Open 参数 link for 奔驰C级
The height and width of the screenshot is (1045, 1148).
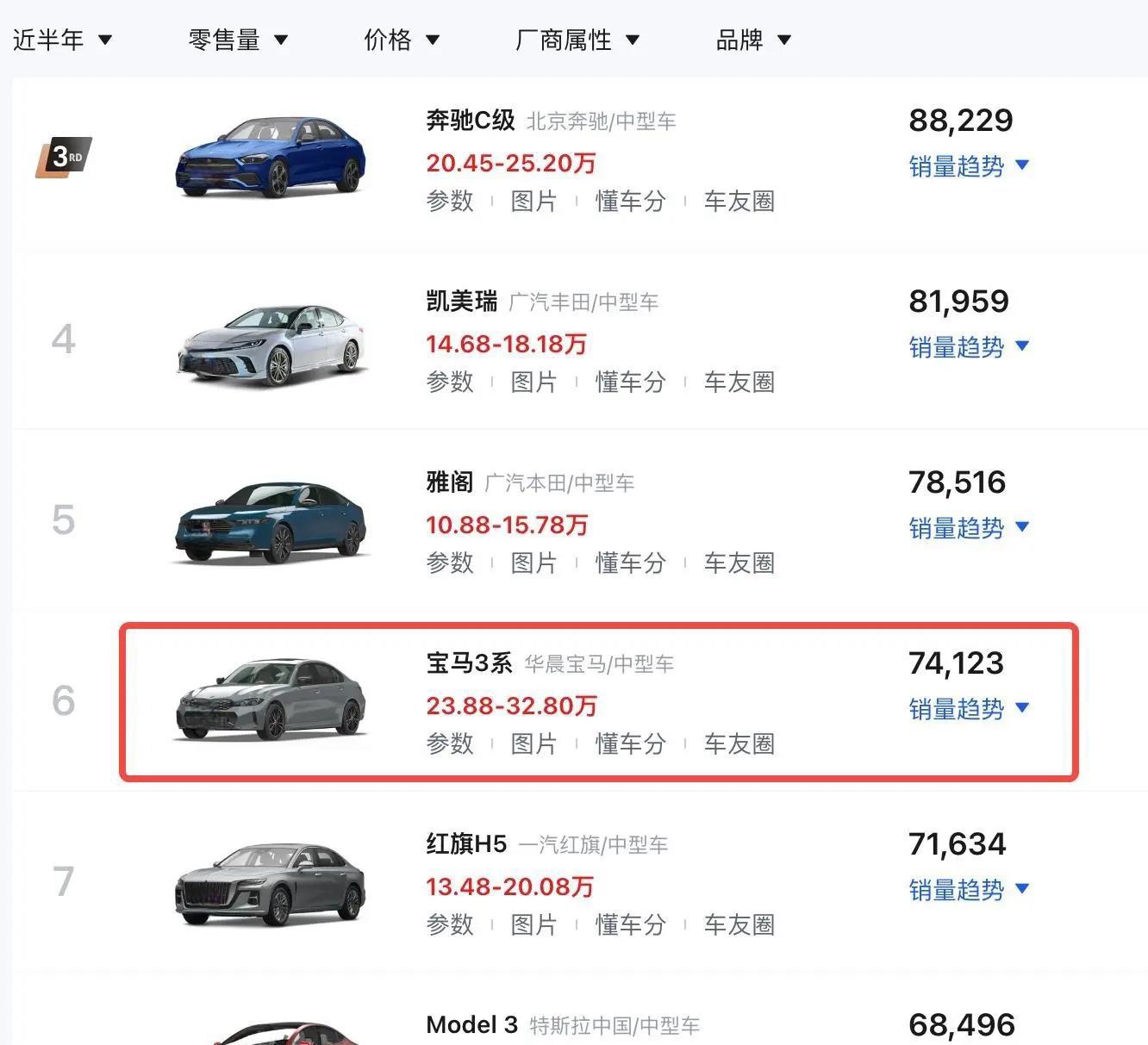pos(450,201)
